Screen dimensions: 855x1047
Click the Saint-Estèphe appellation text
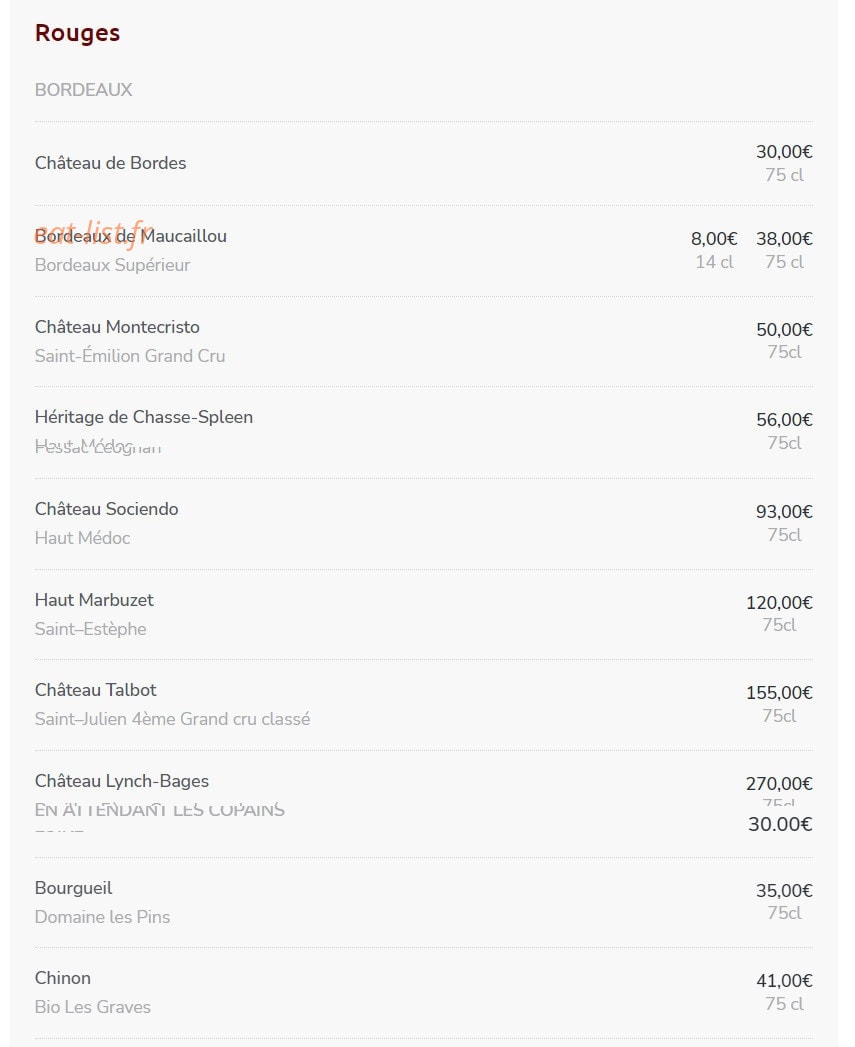[90, 629]
